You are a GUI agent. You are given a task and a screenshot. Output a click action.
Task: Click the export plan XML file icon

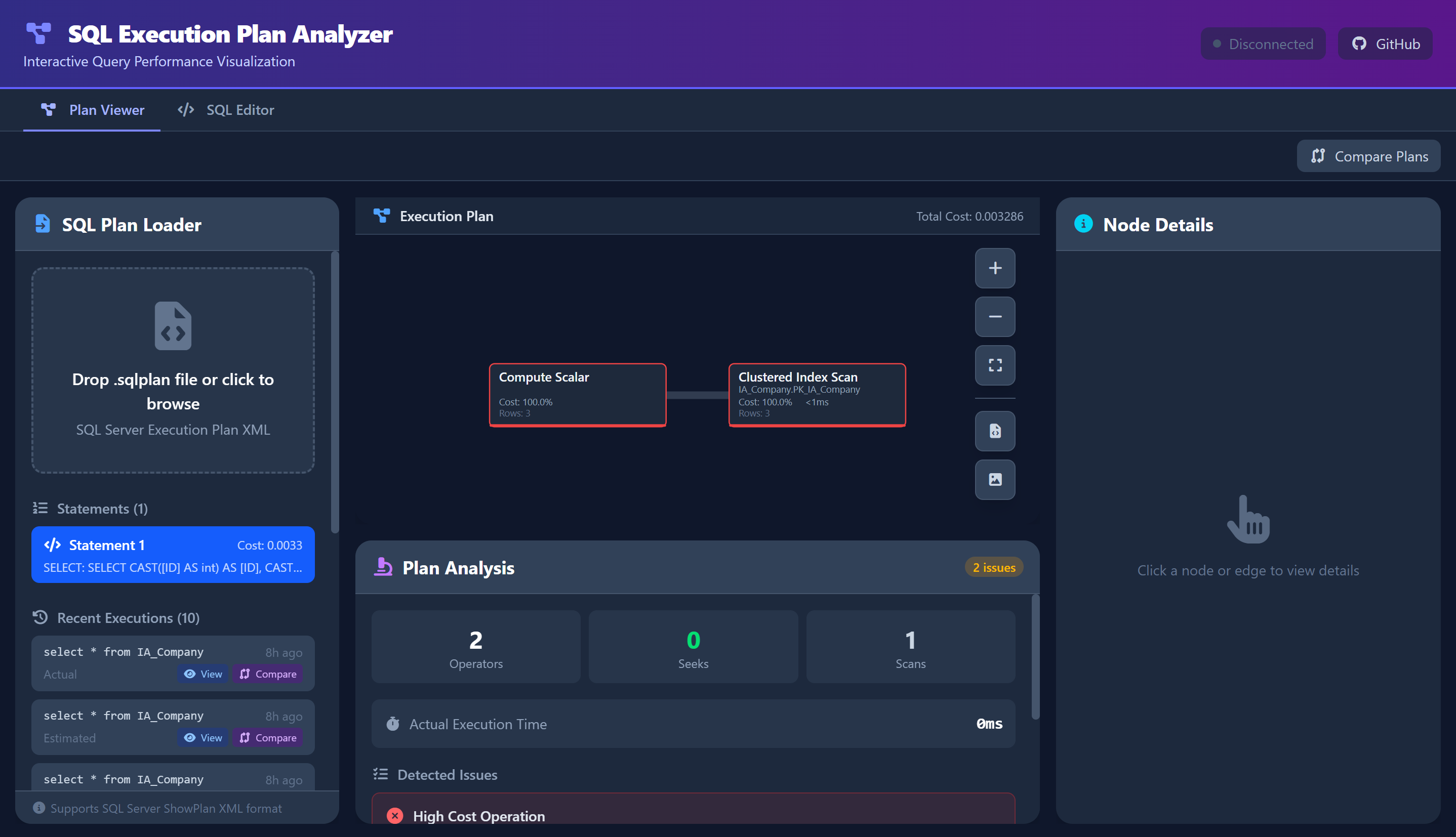(995, 431)
